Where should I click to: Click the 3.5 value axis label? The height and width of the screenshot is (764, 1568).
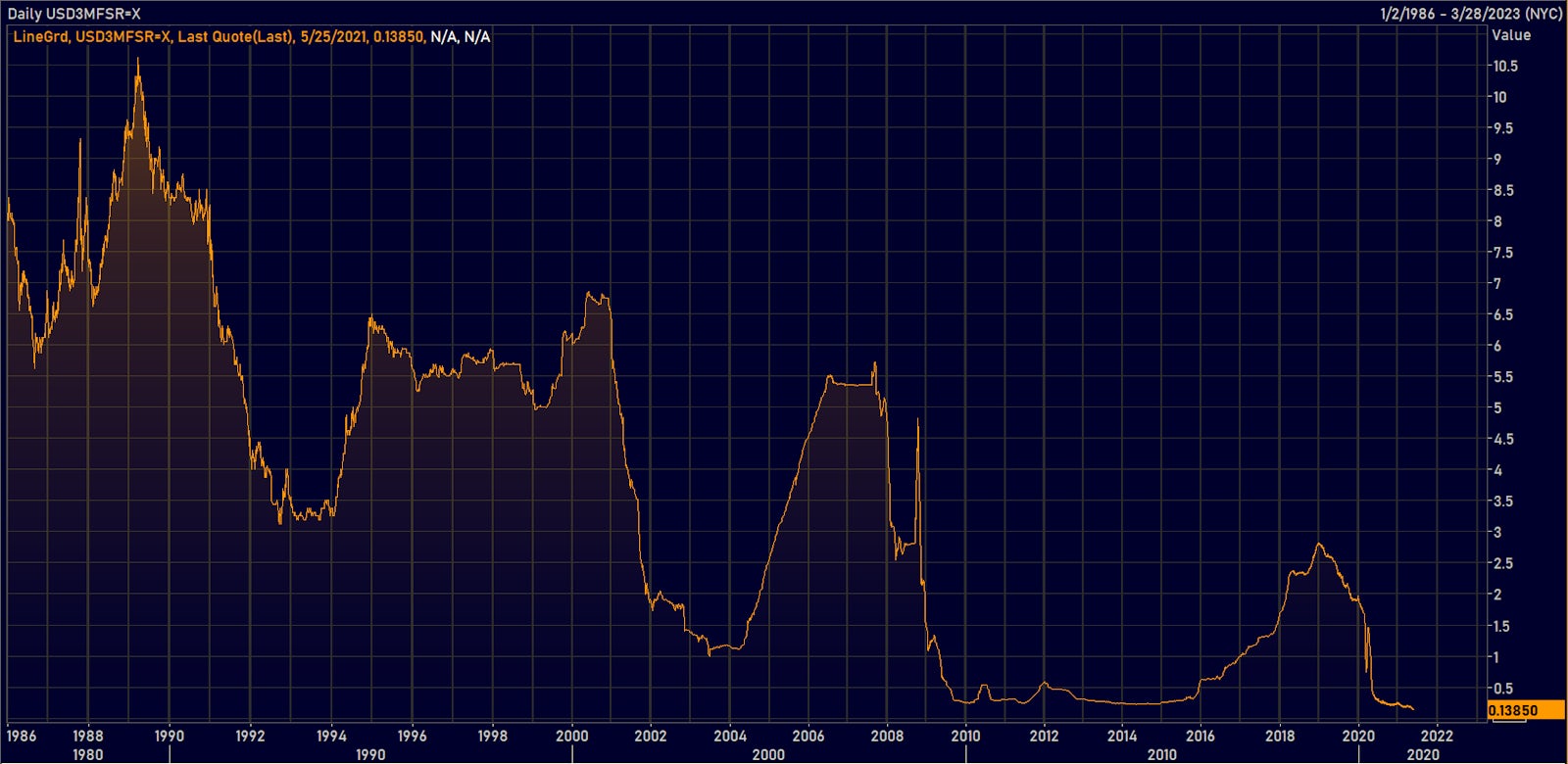(1502, 501)
